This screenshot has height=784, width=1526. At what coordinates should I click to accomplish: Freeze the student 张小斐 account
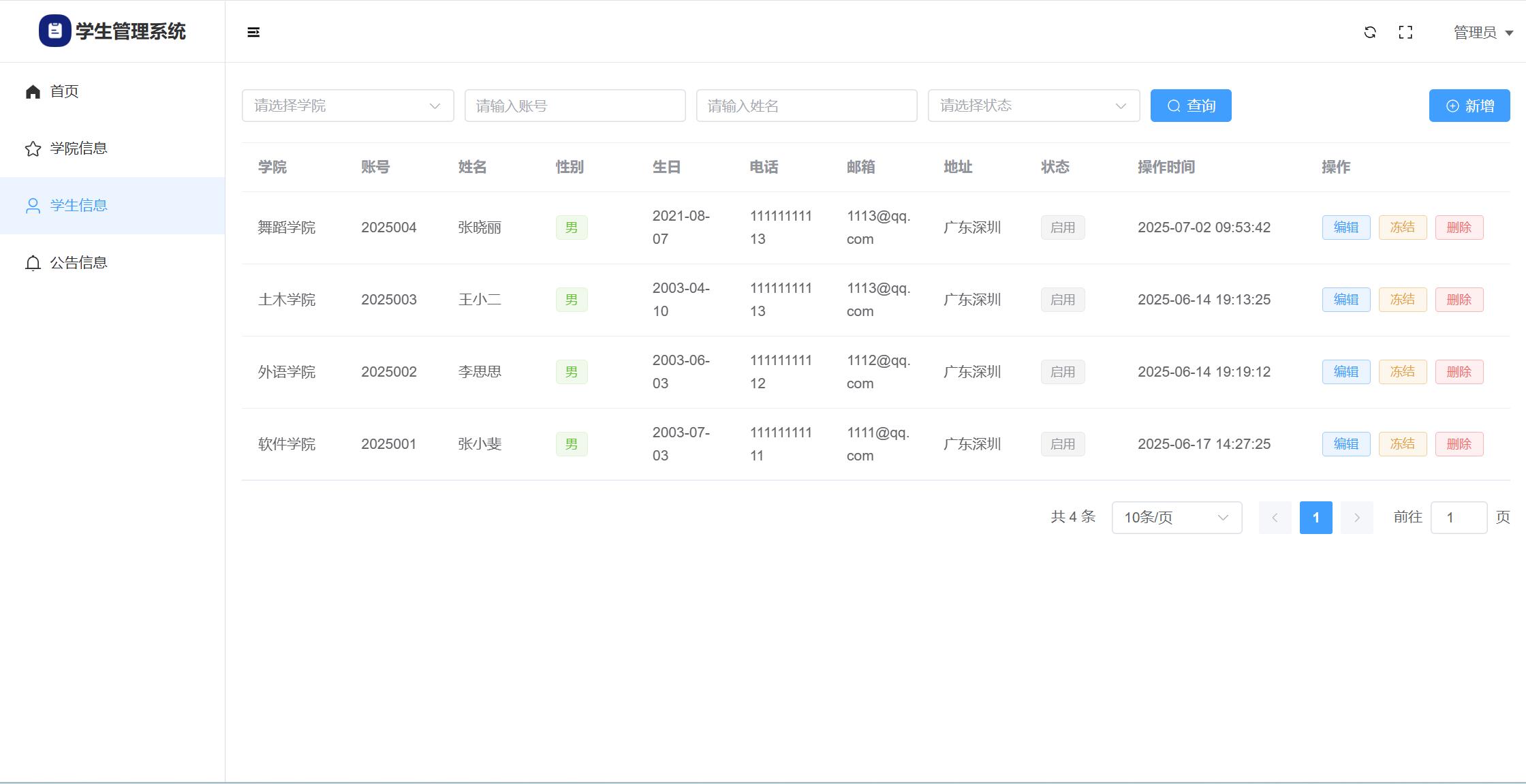coord(1402,444)
